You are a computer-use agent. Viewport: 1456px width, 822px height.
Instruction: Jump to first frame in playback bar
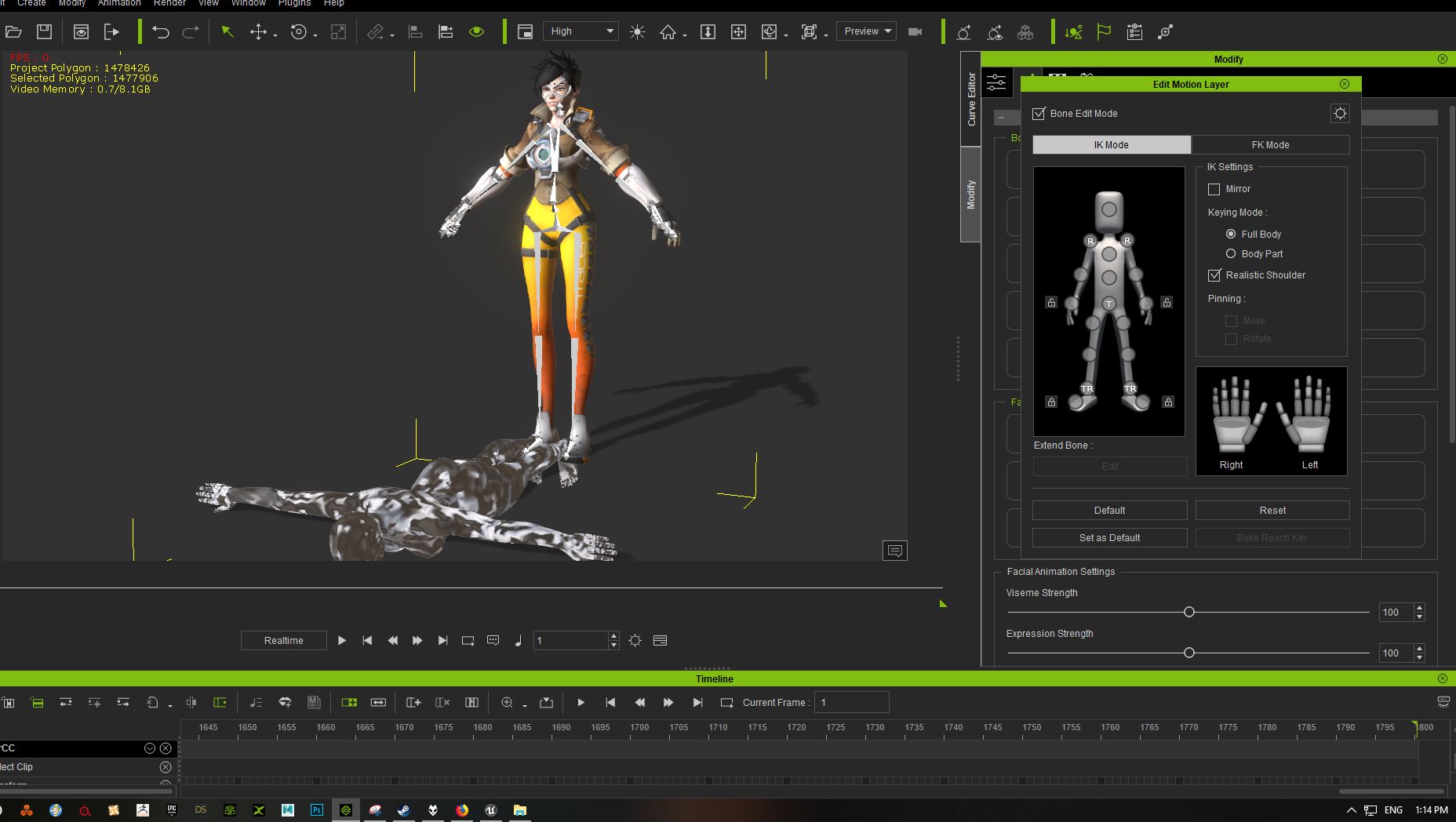pos(367,641)
